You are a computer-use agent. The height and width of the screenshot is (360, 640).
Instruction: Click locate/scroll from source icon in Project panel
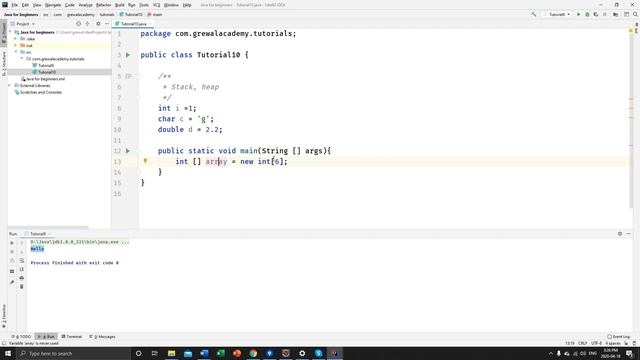[x=78, y=24]
